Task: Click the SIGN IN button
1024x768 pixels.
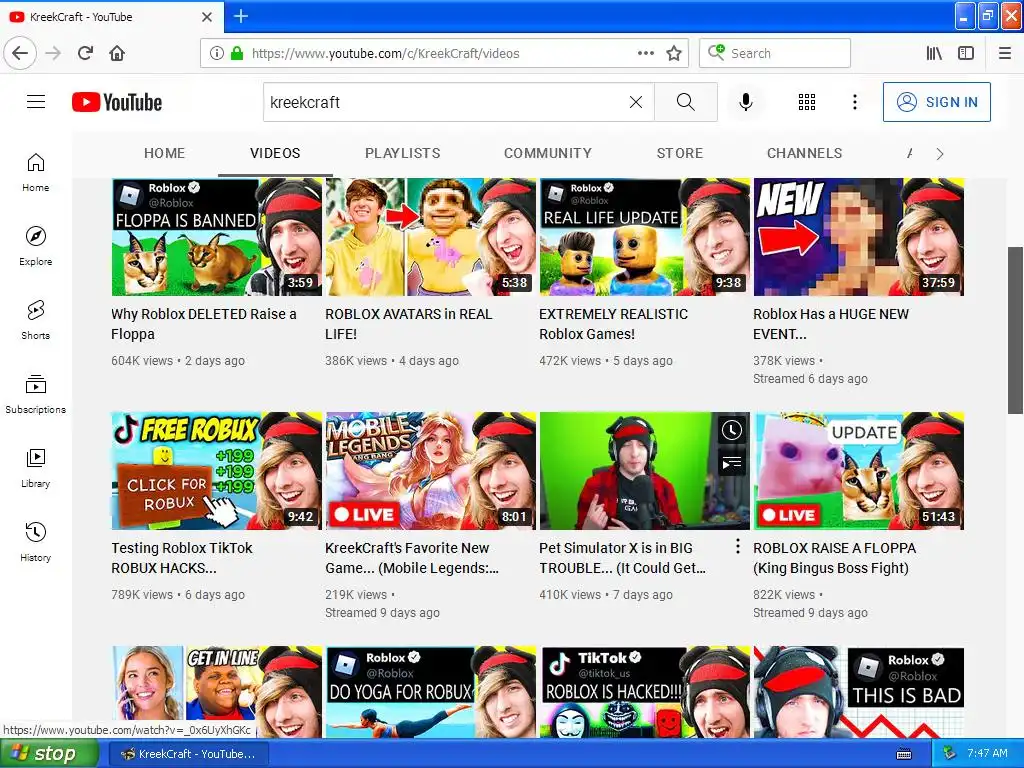Action: [936, 102]
